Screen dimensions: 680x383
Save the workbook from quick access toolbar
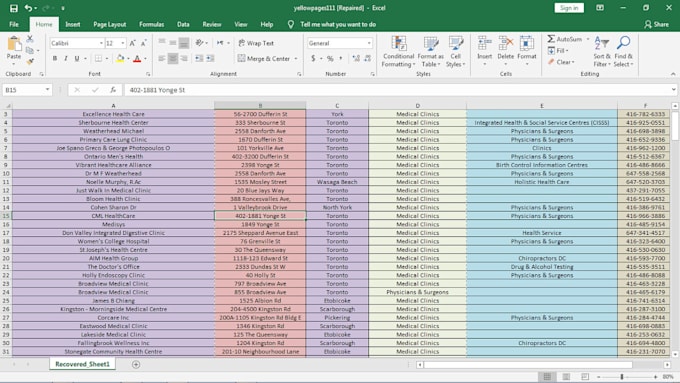(13, 8)
